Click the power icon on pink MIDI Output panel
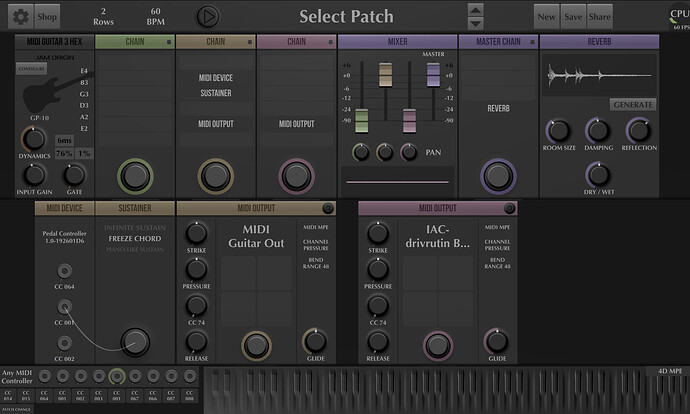The height and width of the screenshot is (414, 690). 509,208
